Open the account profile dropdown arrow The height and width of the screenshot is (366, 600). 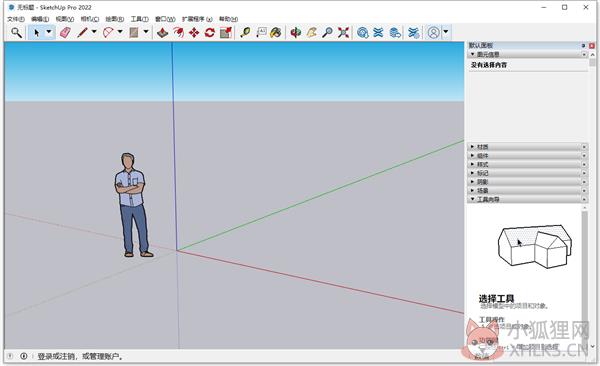click(446, 32)
